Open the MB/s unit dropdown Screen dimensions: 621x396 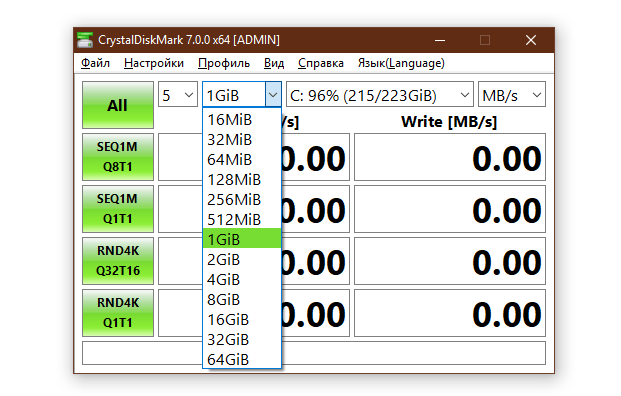point(512,94)
